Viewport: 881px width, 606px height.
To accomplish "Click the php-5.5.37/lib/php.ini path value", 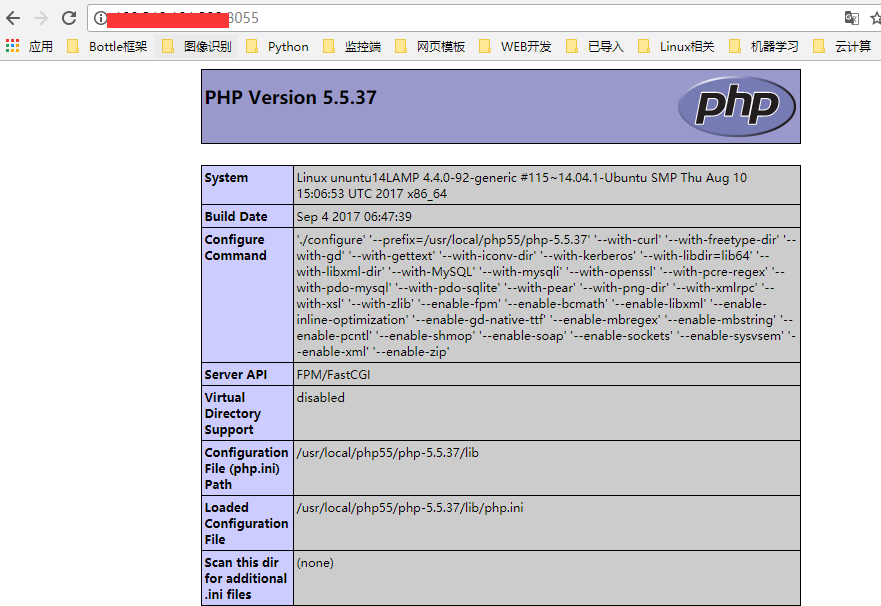I will 410,508.
